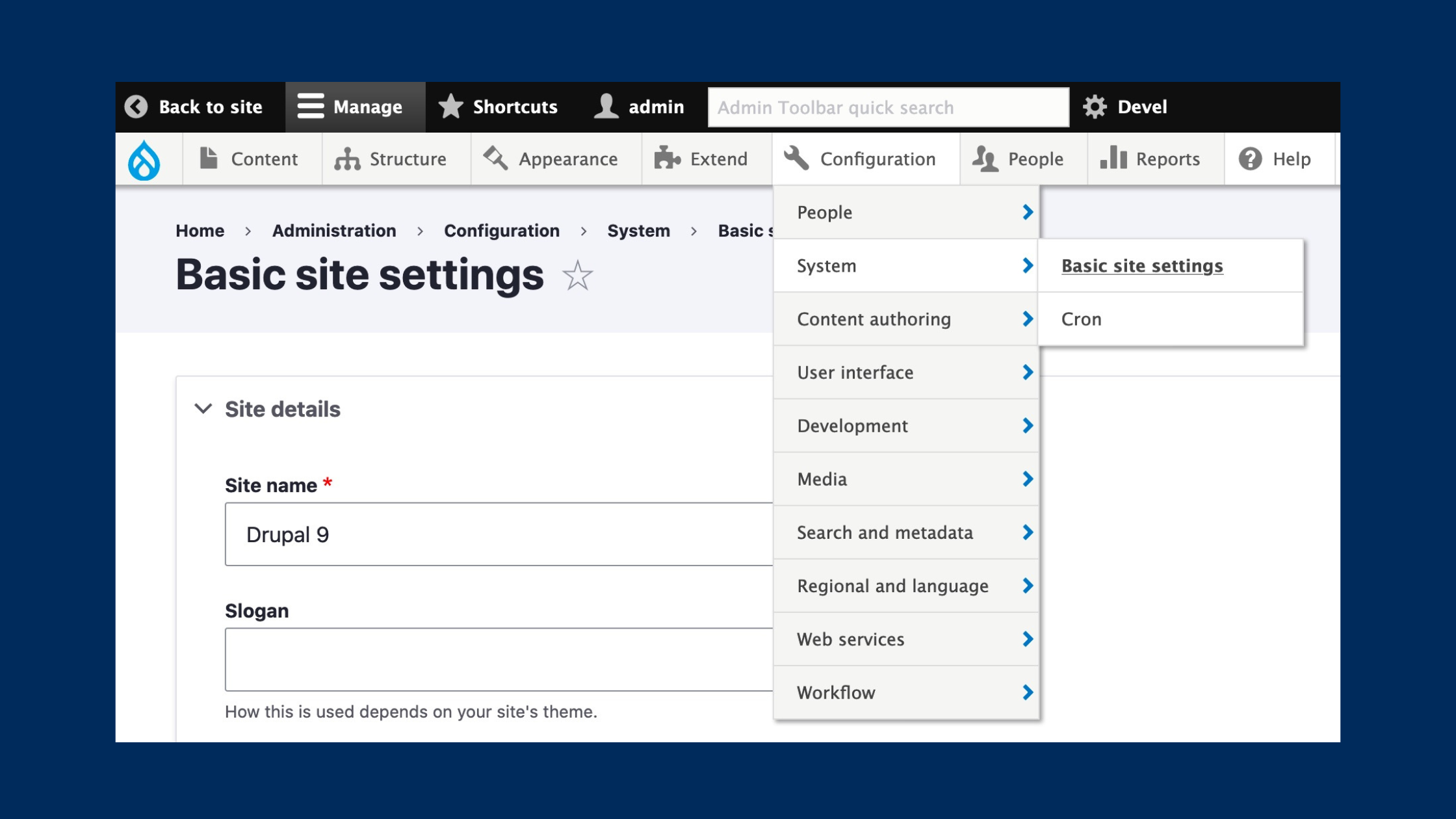Click the Site name text field
This screenshot has width=1456, height=819.
[x=499, y=534]
